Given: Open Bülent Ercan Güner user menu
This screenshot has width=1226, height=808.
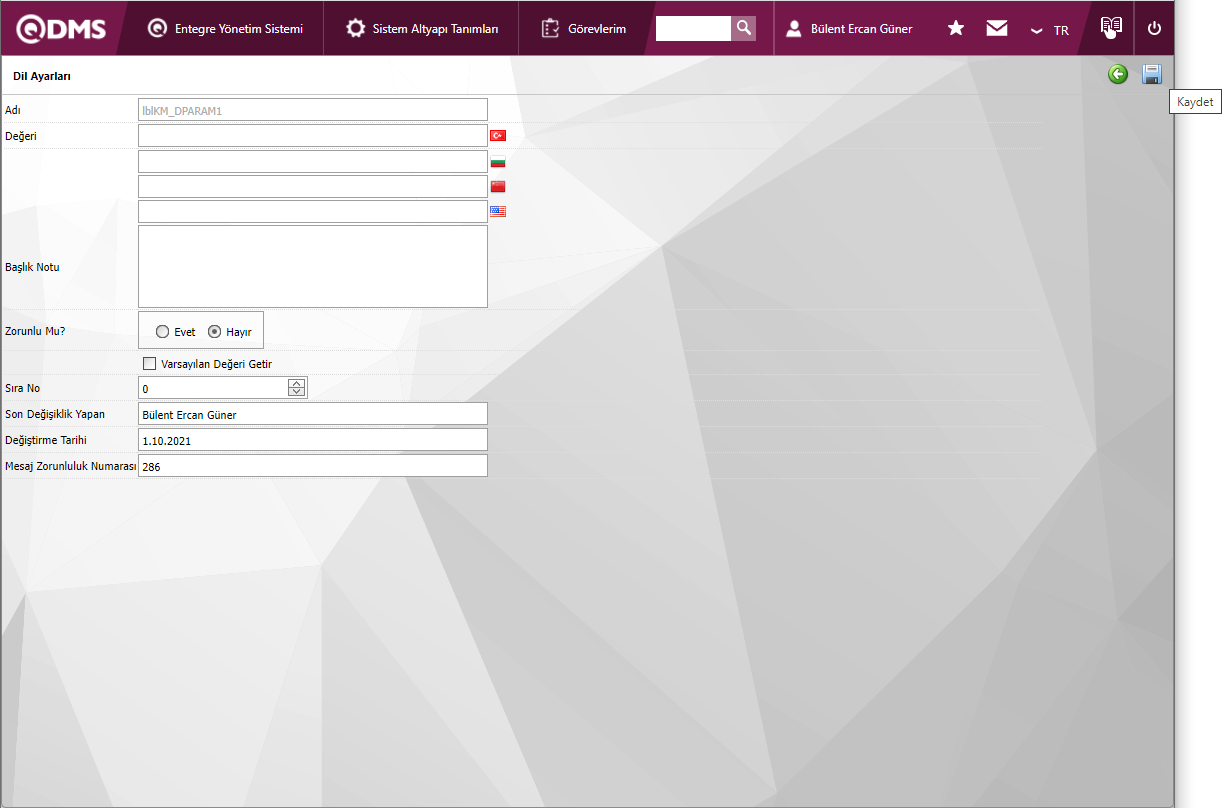Looking at the screenshot, I should (849, 28).
